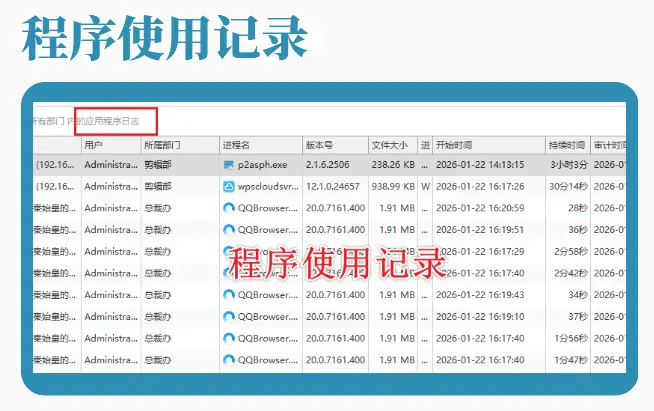654x411 pixels.
Task: Select QQBrowser icon in the 1分56秒 row
Action: 229,338
